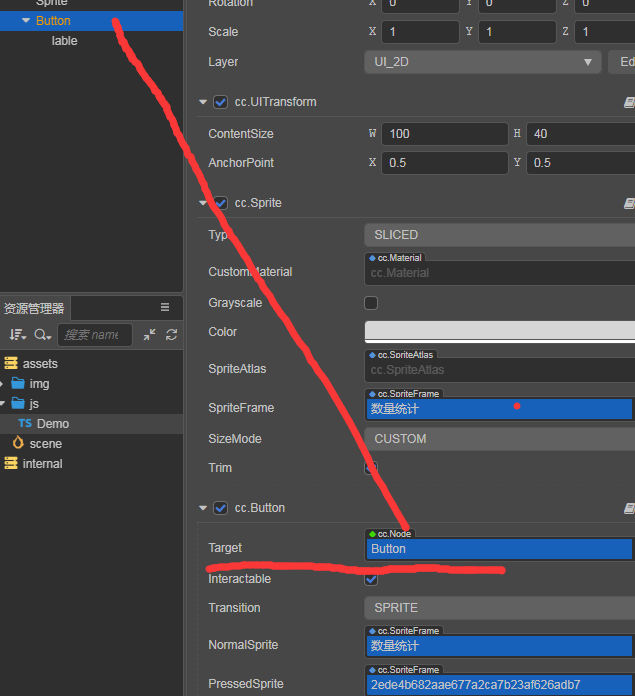Open the scene asset with flame icon

(45, 444)
